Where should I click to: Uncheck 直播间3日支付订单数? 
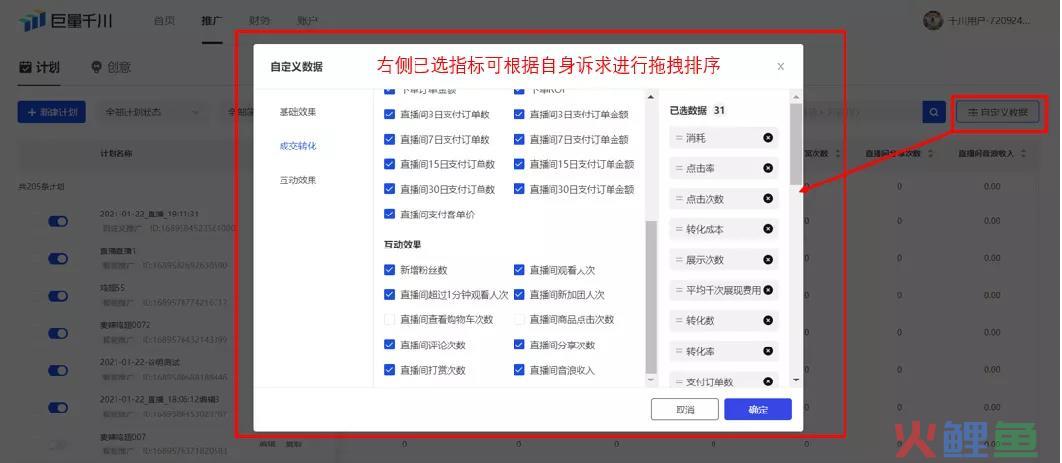[x=389, y=114]
